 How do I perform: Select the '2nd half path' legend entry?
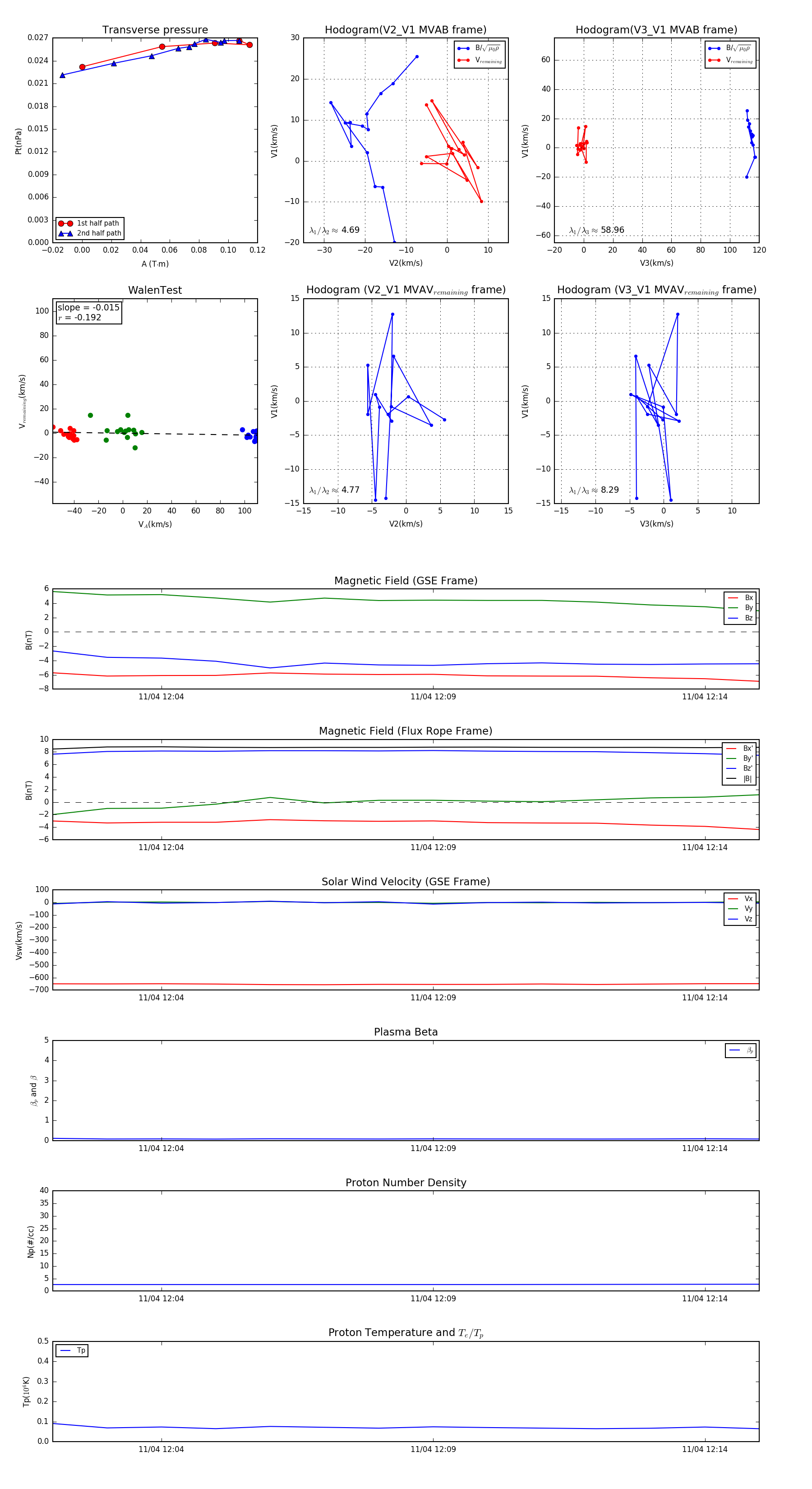[x=90, y=234]
